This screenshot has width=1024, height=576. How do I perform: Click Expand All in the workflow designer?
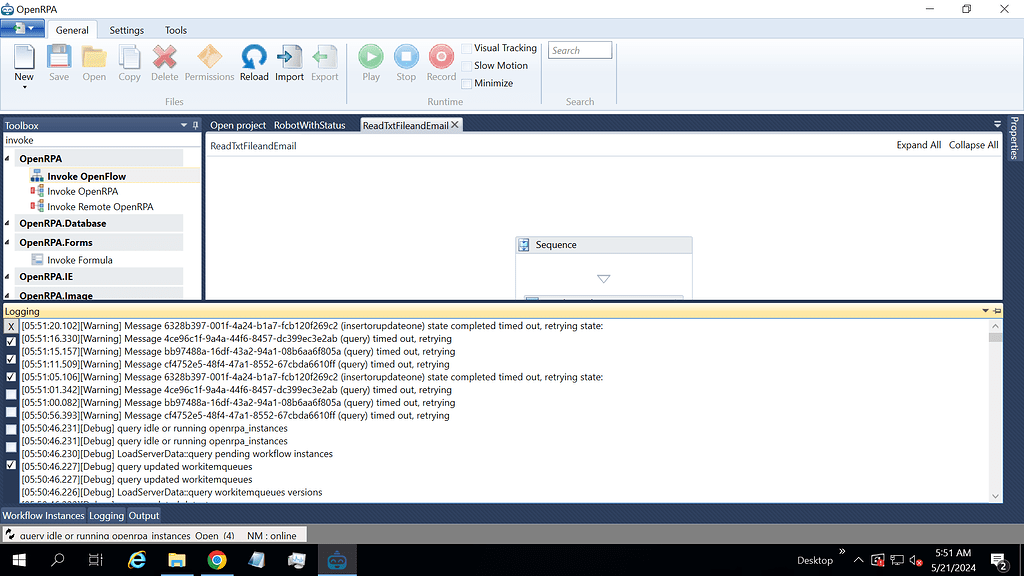tap(918, 144)
